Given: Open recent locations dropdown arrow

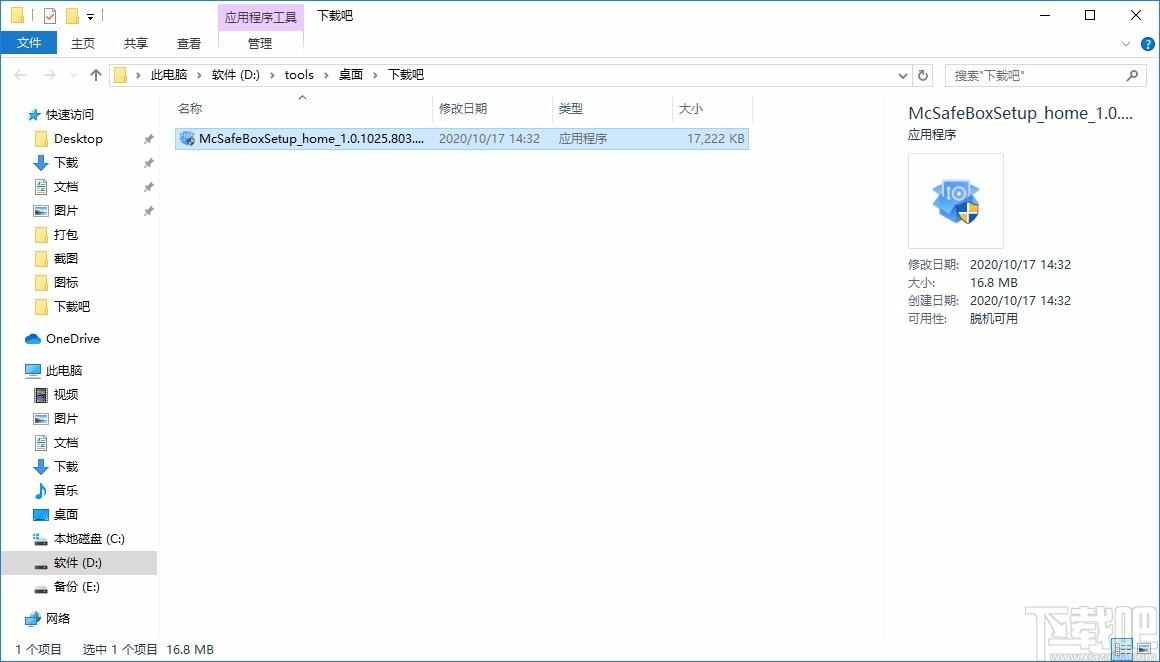Looking at the screenshot, I should [73, 75].
